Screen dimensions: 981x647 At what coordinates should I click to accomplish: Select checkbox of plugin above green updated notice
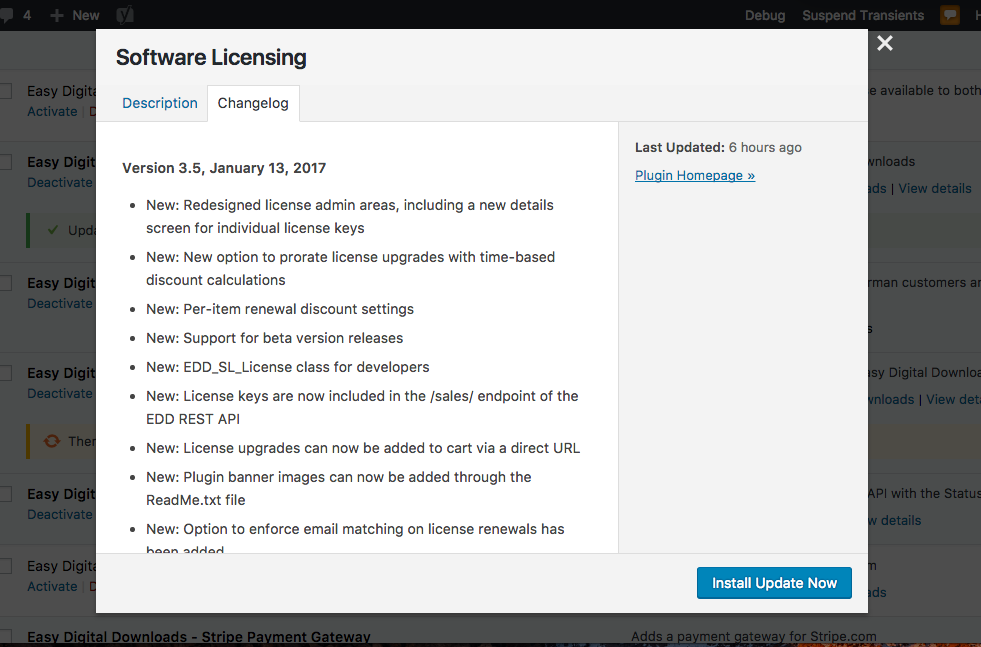pos(5,162)
